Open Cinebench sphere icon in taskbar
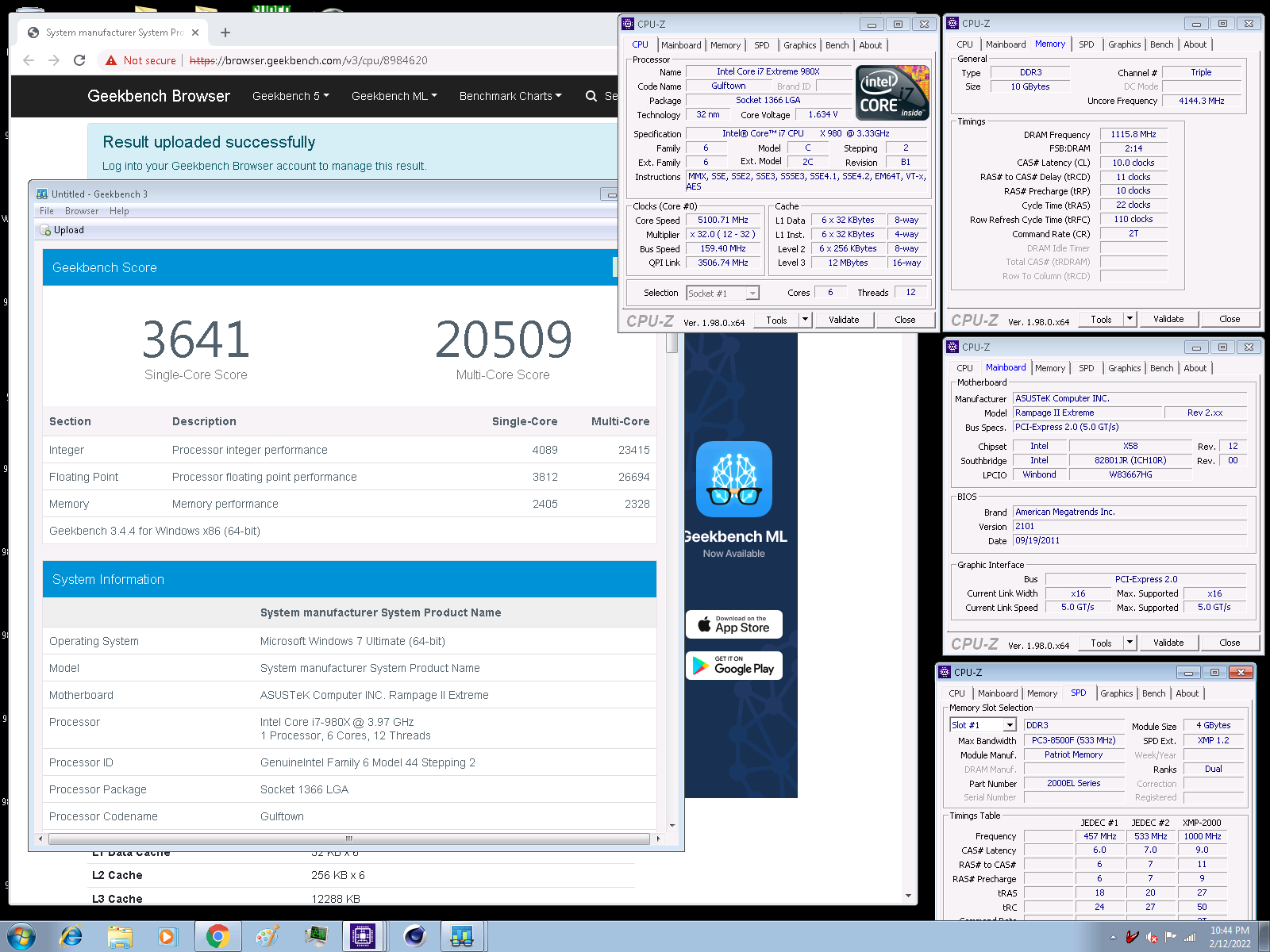Viewport: 1270px width, 952px height. [414, 936]
